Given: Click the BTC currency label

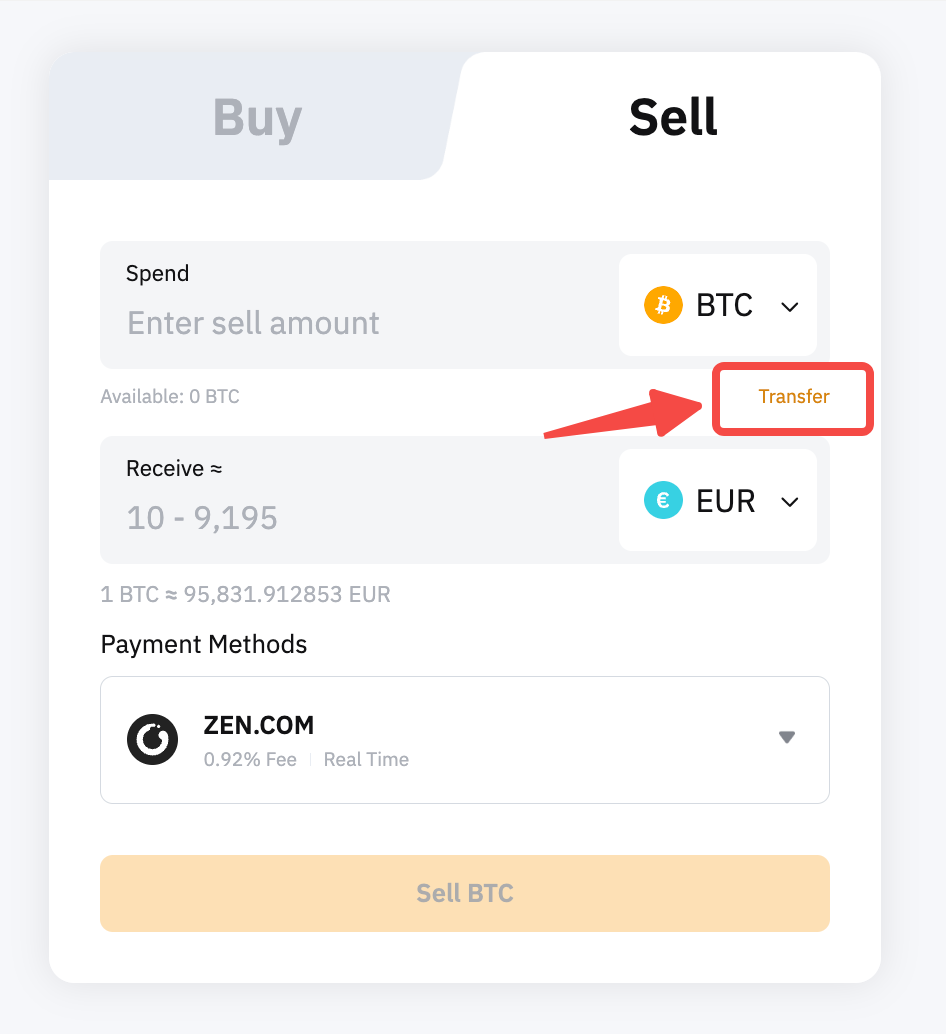Looking at the screenshot, I should (x=724, y=305).
